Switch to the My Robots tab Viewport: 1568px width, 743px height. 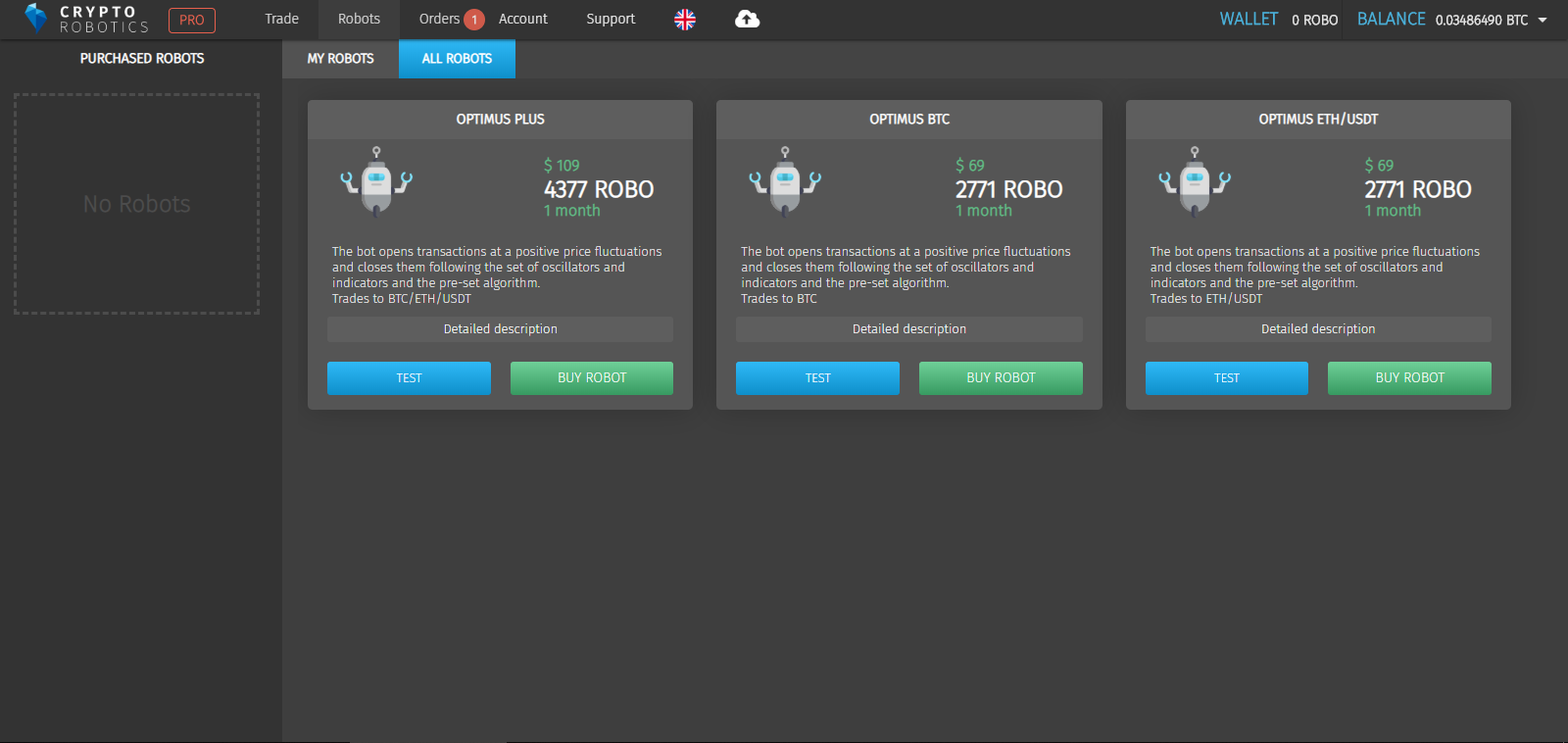click(341, 59)
